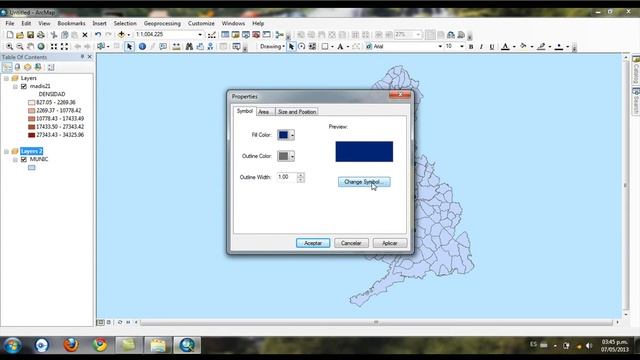This screenshot has width=640, height=360.
Task: Open Chrome from the Windows taskbar
Action: point(100,345)
